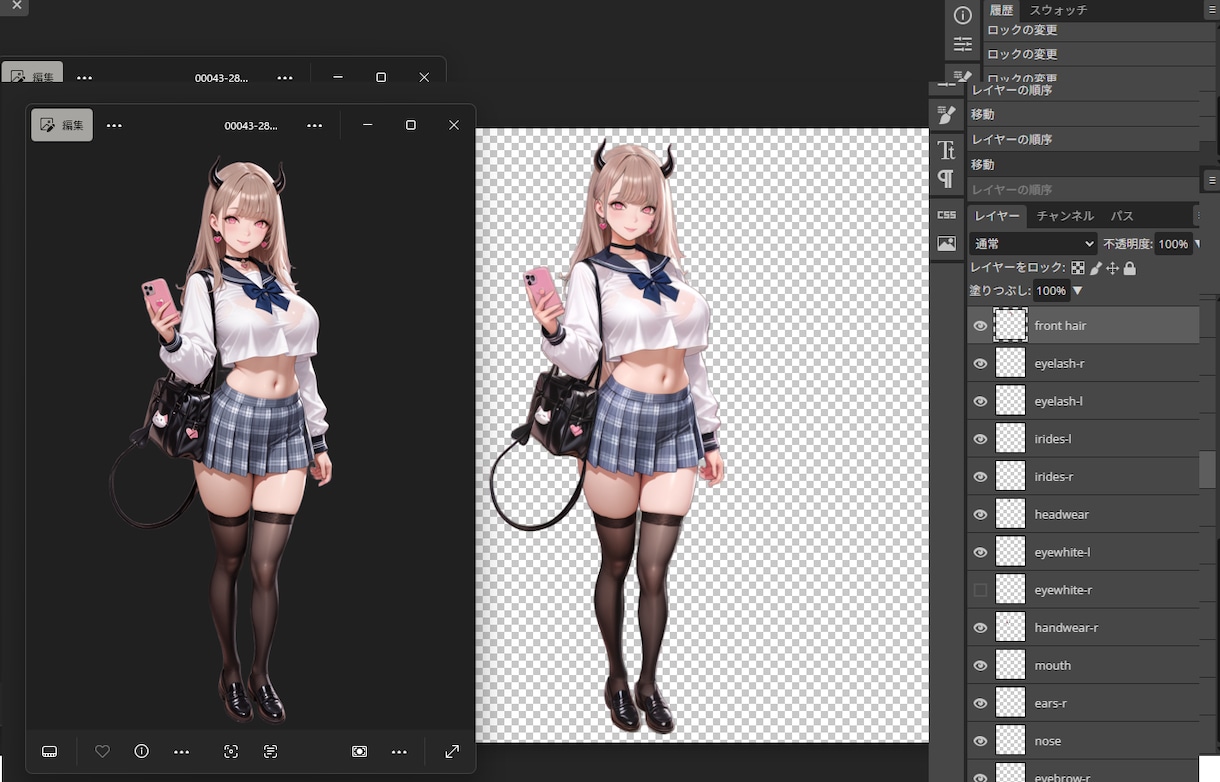Open dots menu next to info icon in Photos
The width and height of the screenshot is (1220, 782).
pos(181,751)
